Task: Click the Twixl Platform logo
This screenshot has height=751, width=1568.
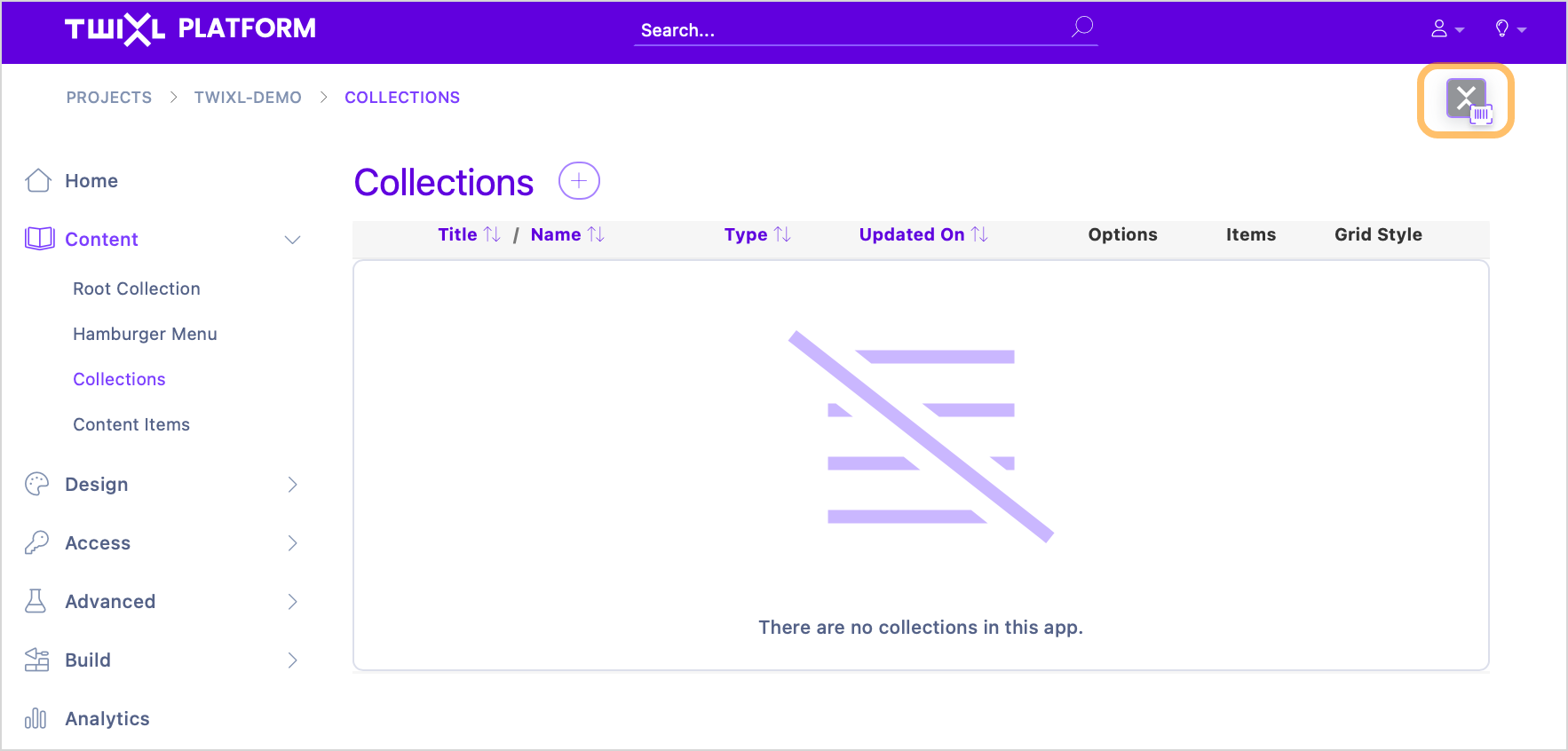Action: click(190, 29)
